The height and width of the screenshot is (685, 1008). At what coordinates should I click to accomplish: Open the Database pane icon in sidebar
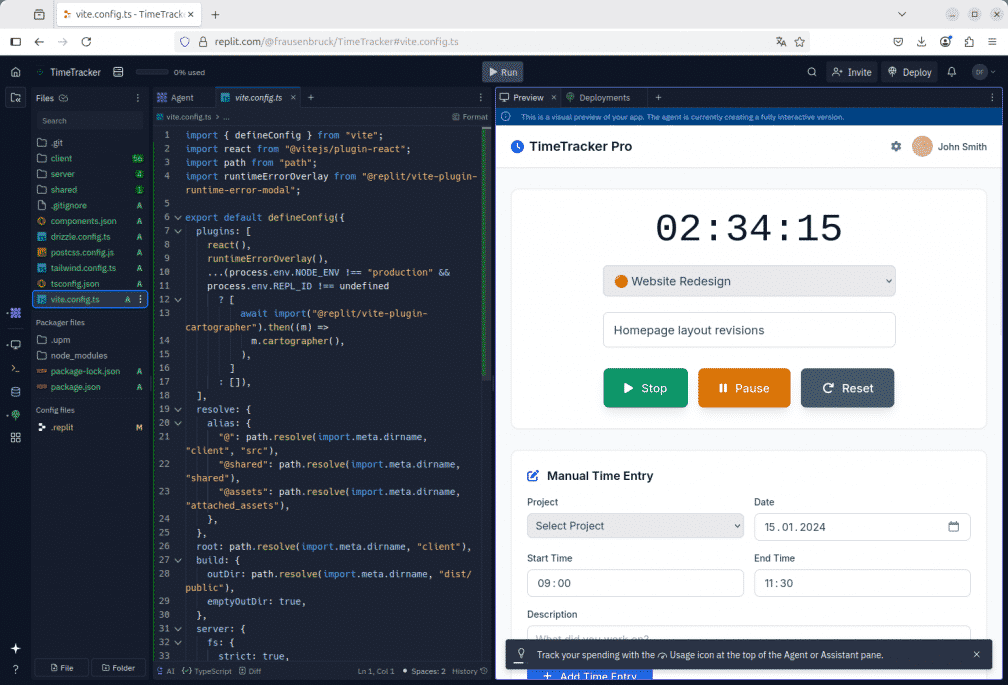pos(14,391)
